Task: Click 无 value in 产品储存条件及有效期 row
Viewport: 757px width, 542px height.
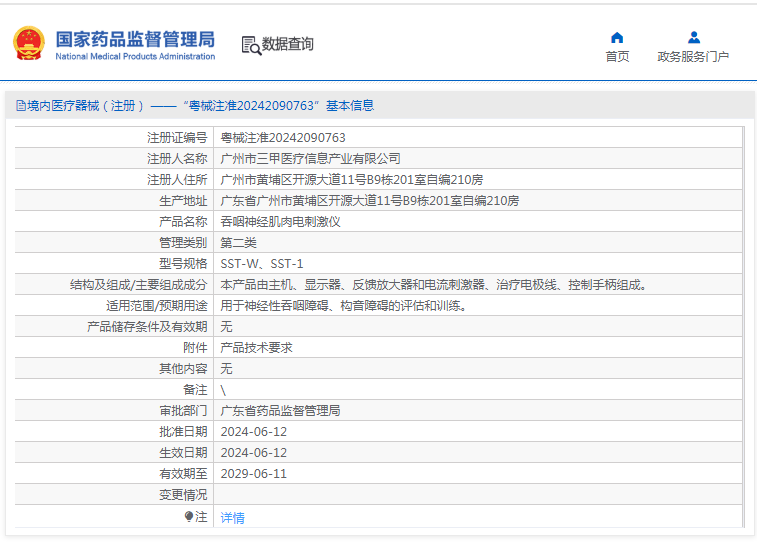Action: pyautogui.click(x=226, y=327)
